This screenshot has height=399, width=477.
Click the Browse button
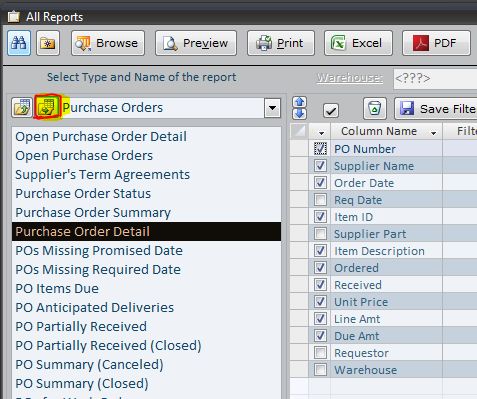point(108,43)
